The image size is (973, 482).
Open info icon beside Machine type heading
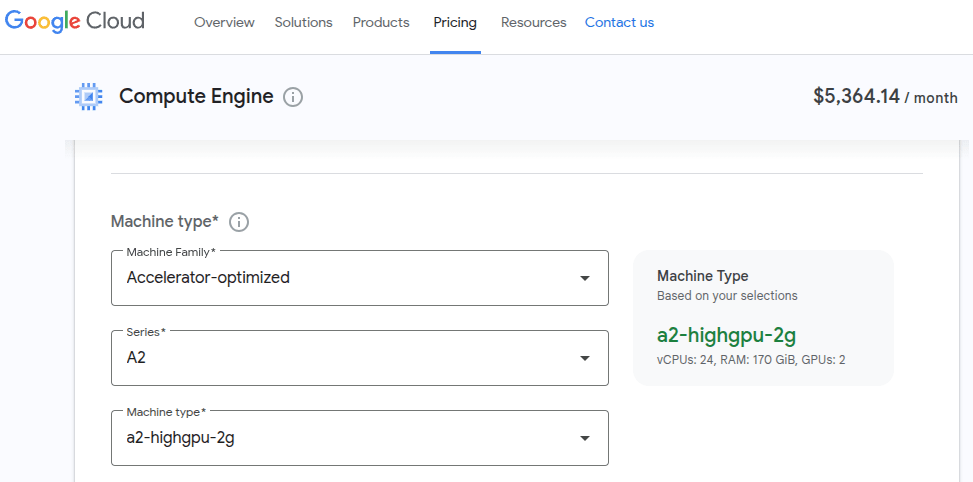coord(239,221)
